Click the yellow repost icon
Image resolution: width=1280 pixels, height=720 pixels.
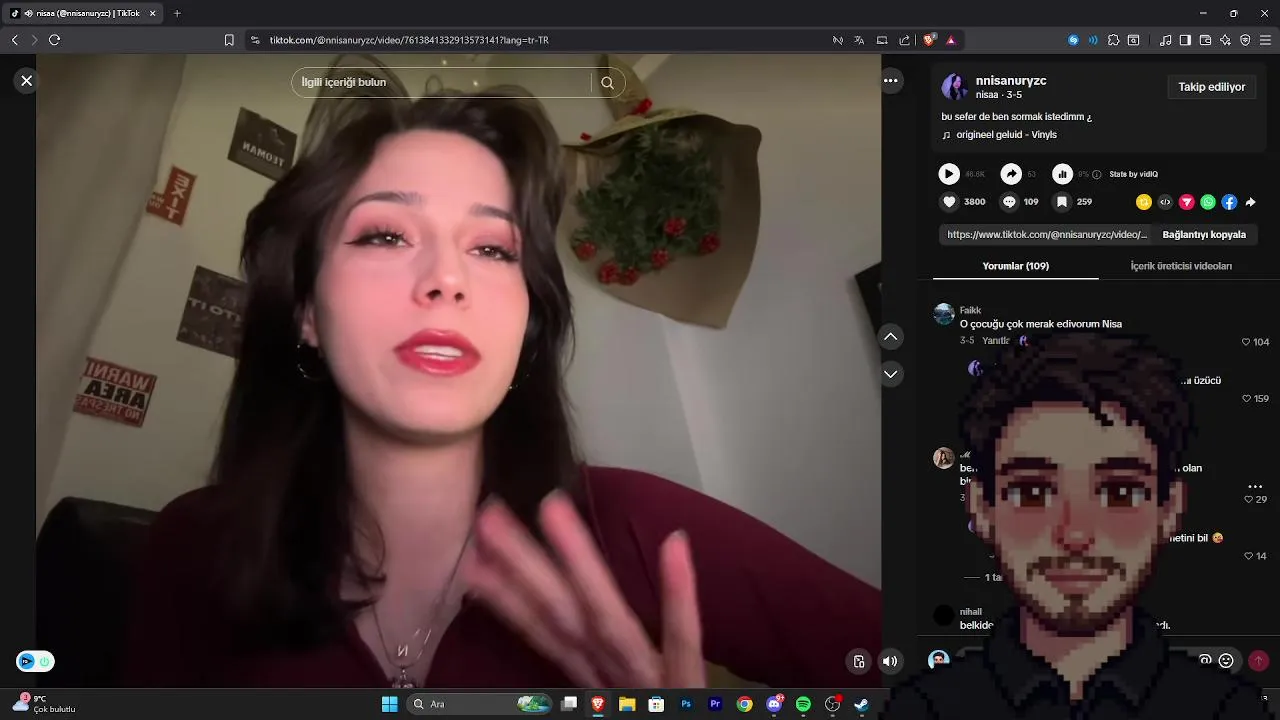tap(1144, 202)
